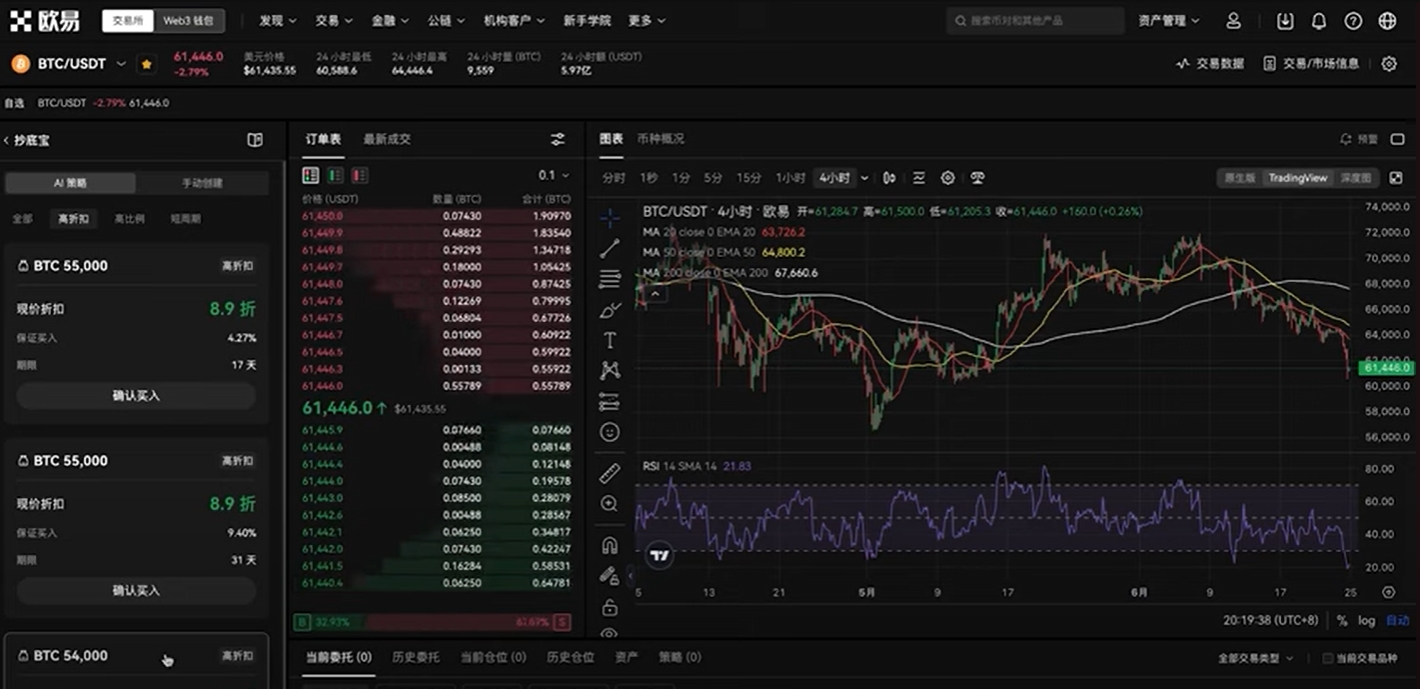Open the 历史委托 tab

tap(416, 657)
